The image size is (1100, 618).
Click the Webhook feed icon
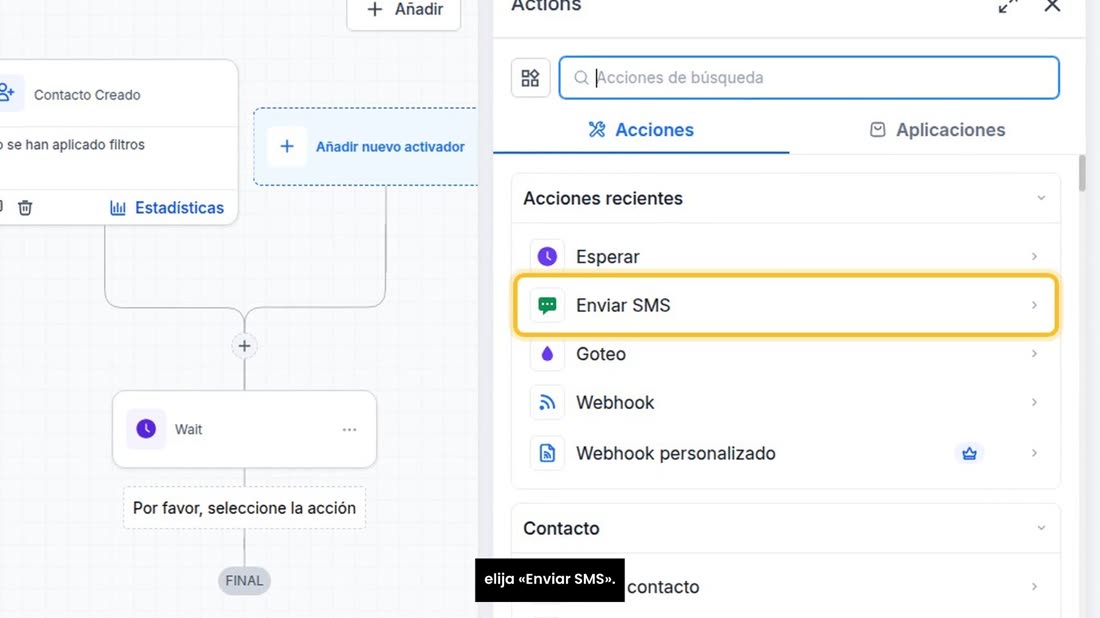pos(547,403)
